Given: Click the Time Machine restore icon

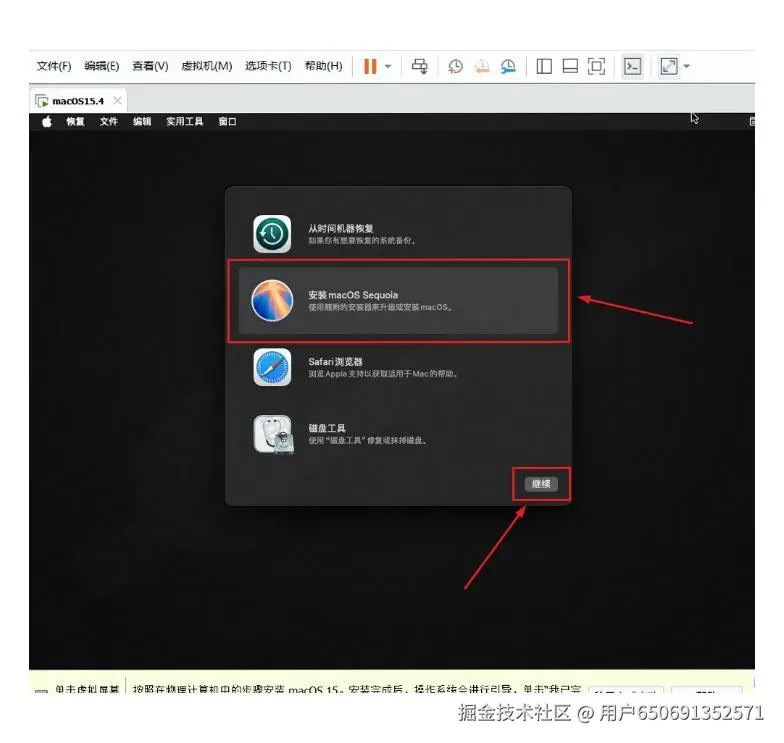Looking at the screenshot, I should [272, 234].
